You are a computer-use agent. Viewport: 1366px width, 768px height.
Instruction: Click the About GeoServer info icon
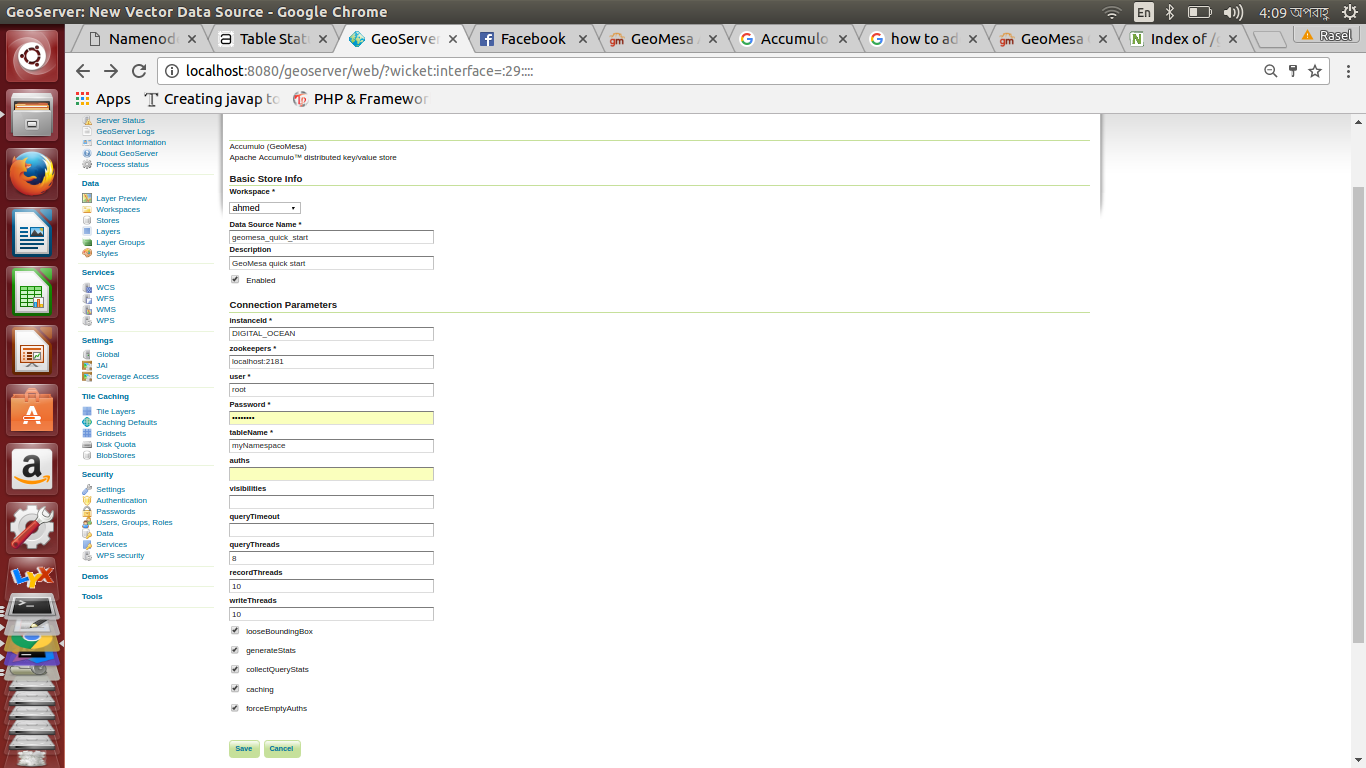(87, 154)
